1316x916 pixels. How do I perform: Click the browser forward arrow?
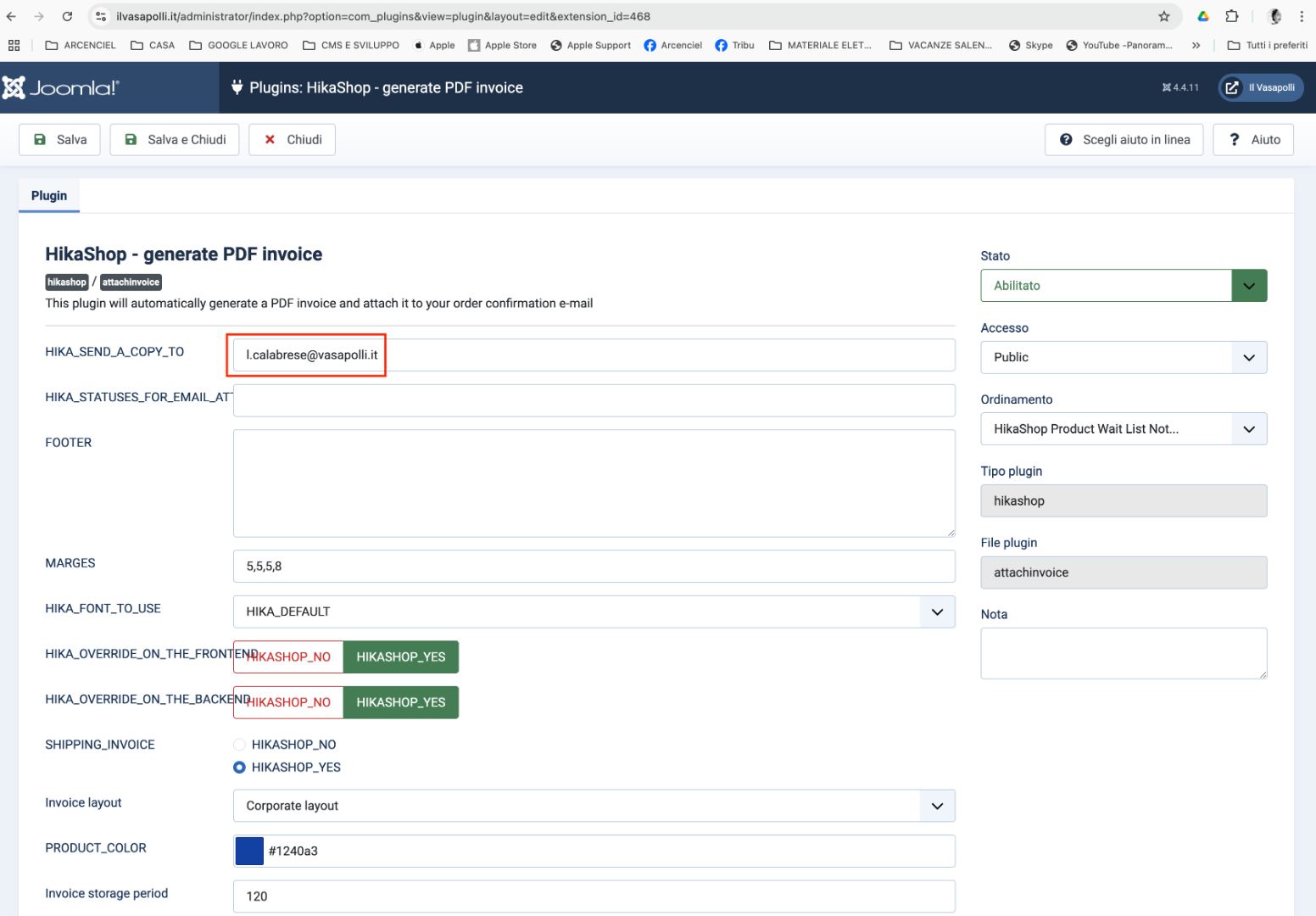pos(39,16)
